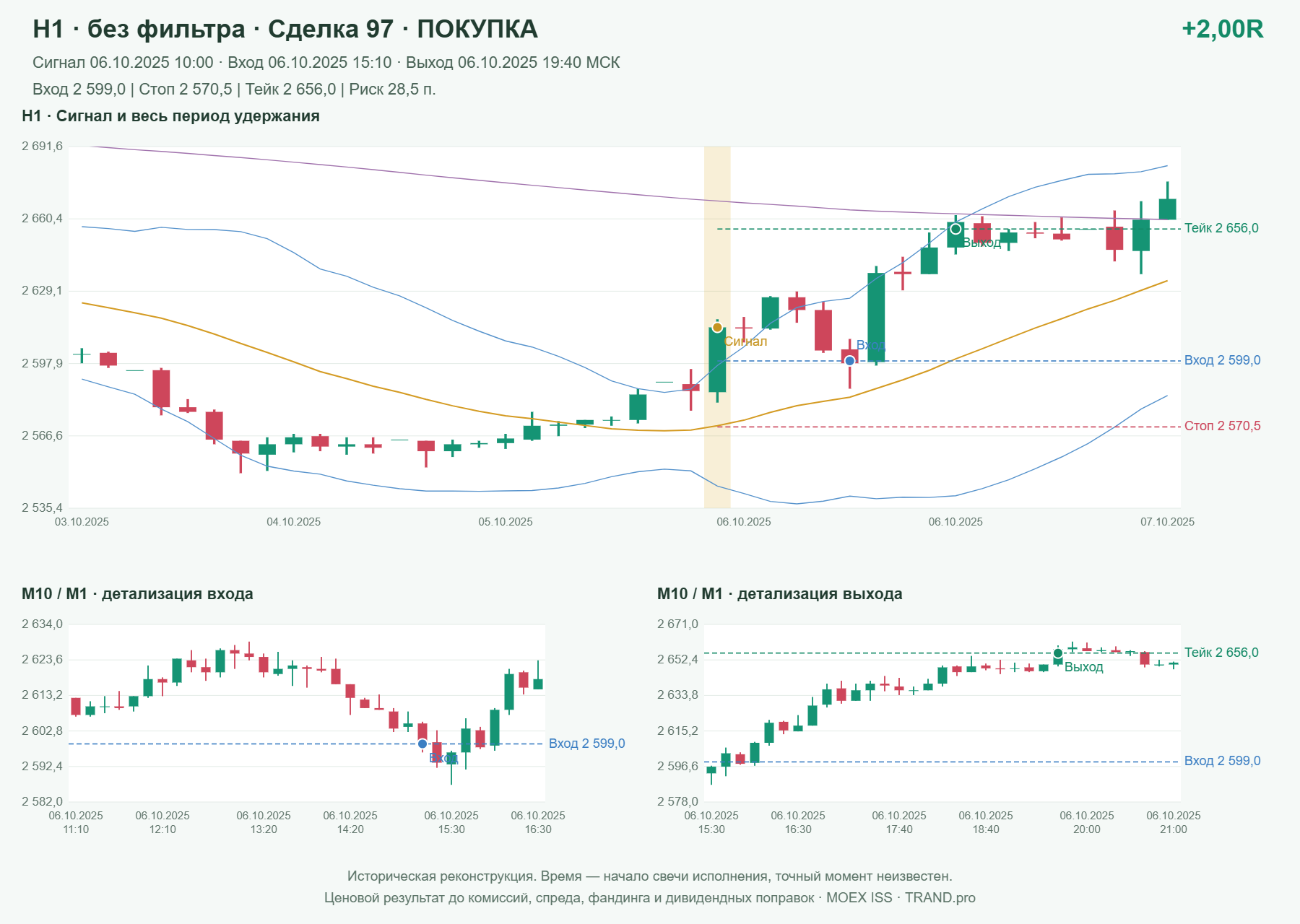Click the 06.10.2025 20:00 time label
This screenshot has width=1300, height=924.
click(x=1087, y=822)
